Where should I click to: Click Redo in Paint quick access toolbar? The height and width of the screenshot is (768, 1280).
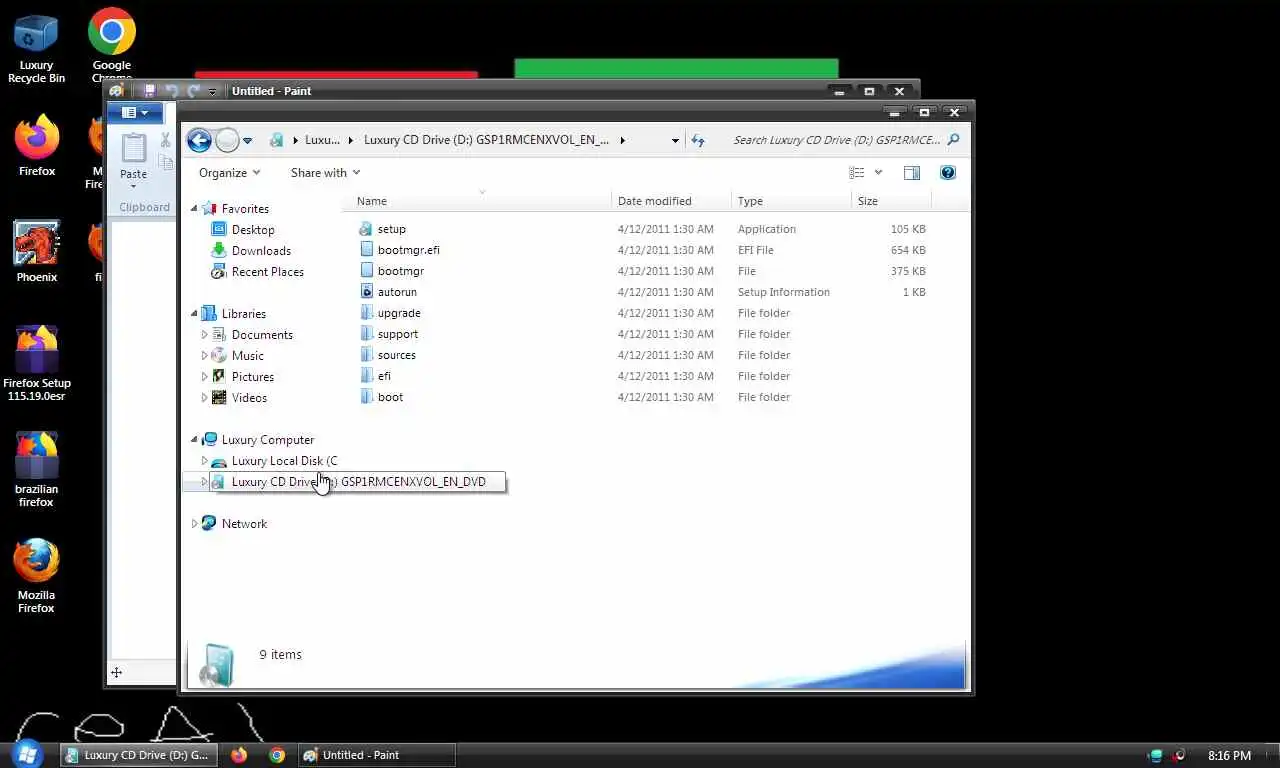click(x=194, y=91)
